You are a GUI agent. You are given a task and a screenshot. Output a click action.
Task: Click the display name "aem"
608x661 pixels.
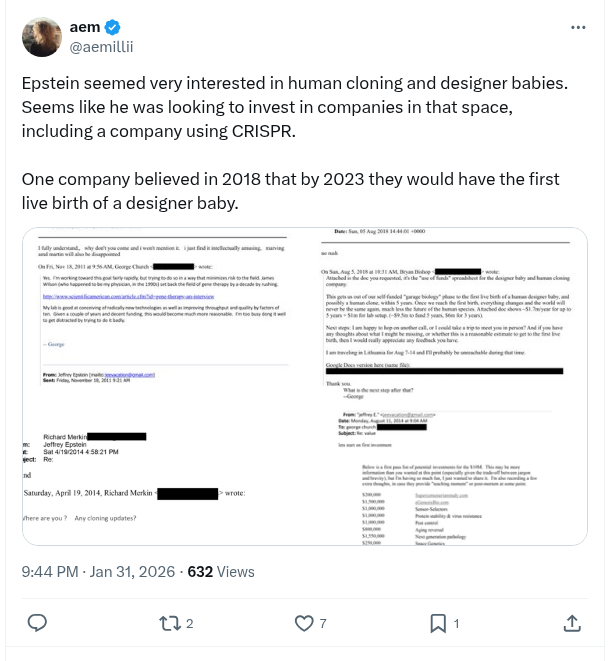click(85, 27)
